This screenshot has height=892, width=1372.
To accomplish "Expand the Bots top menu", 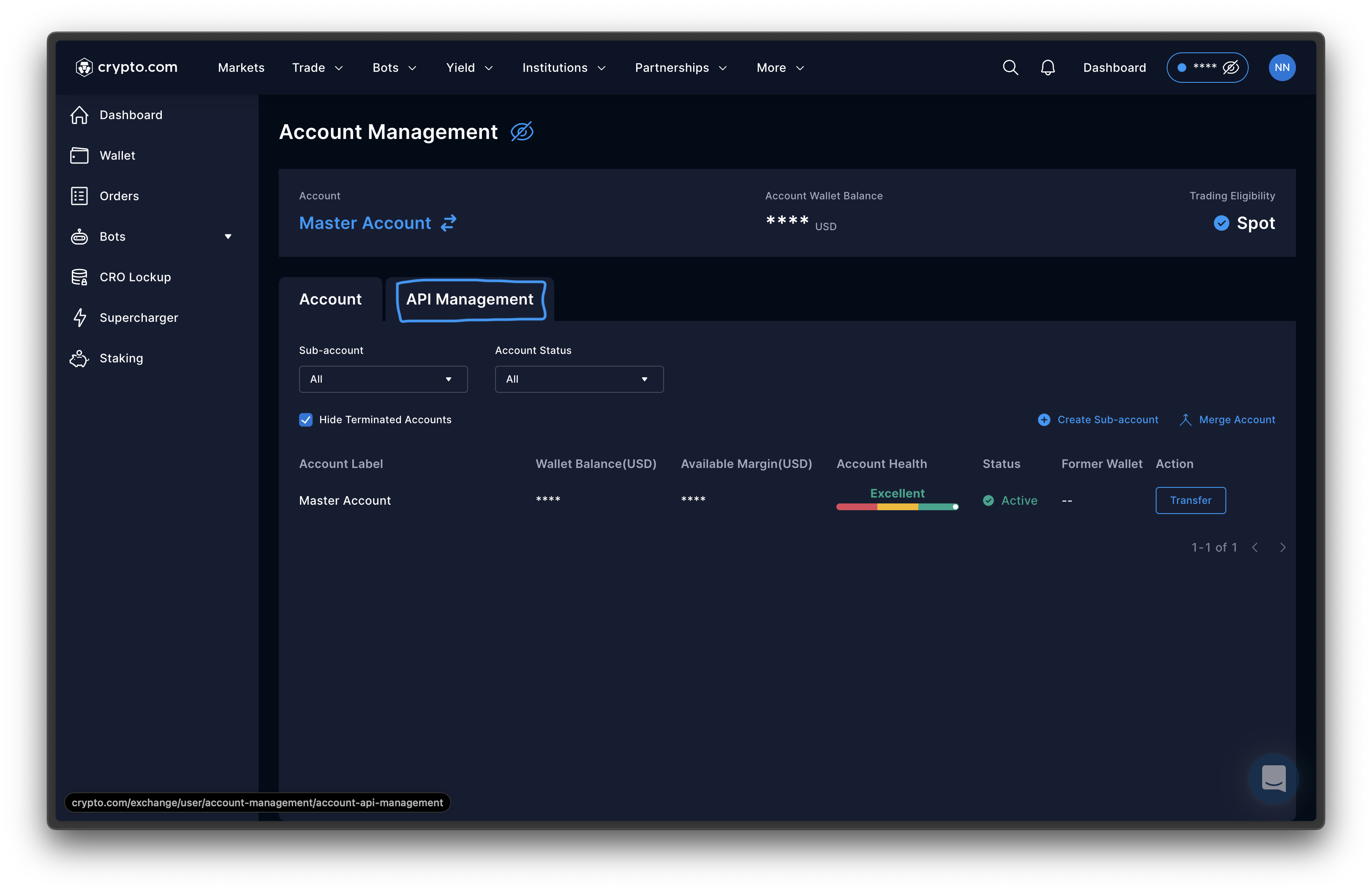I will click(x=394, y=68).
